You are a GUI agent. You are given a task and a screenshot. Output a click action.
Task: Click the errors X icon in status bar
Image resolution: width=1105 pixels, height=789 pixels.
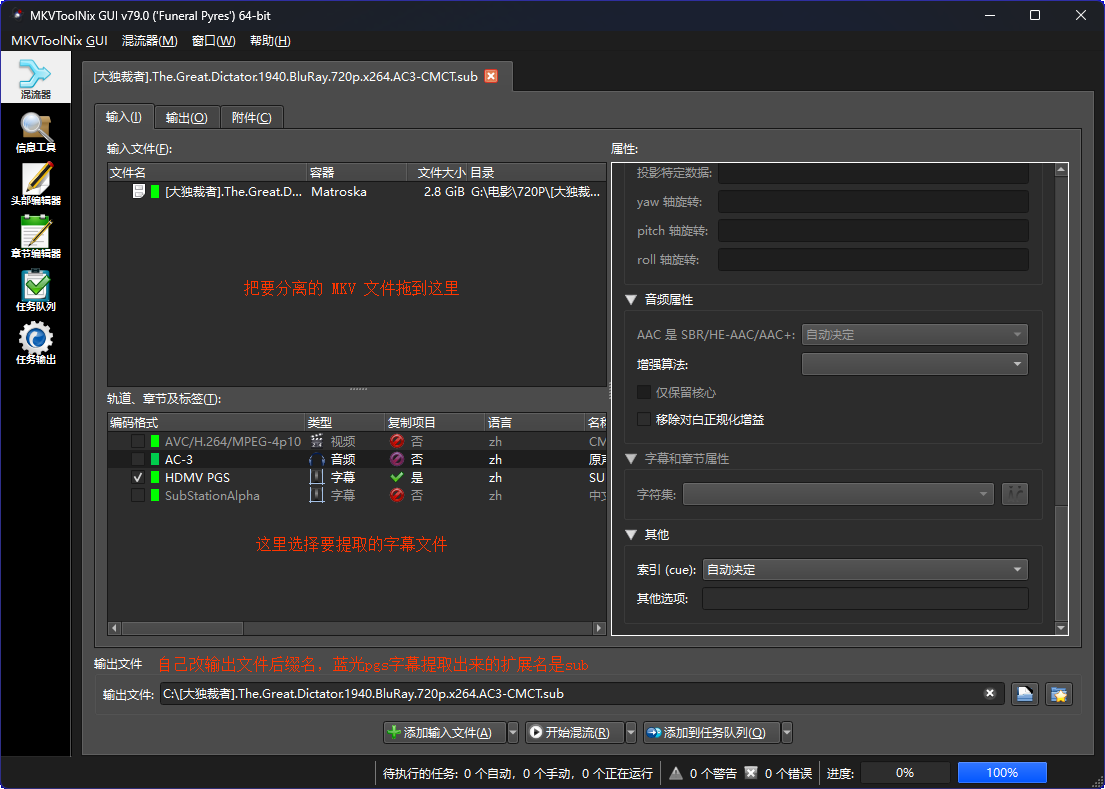pyautogui.click(x=751, y=773)
